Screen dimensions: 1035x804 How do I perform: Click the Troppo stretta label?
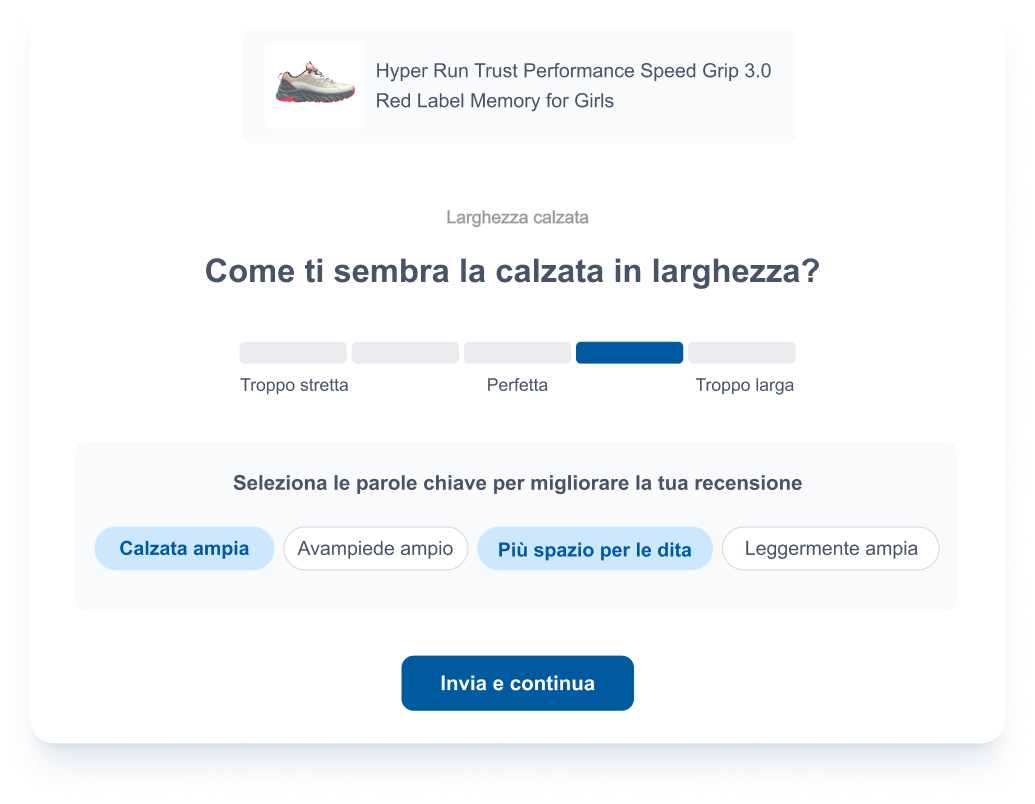[294, 385]
